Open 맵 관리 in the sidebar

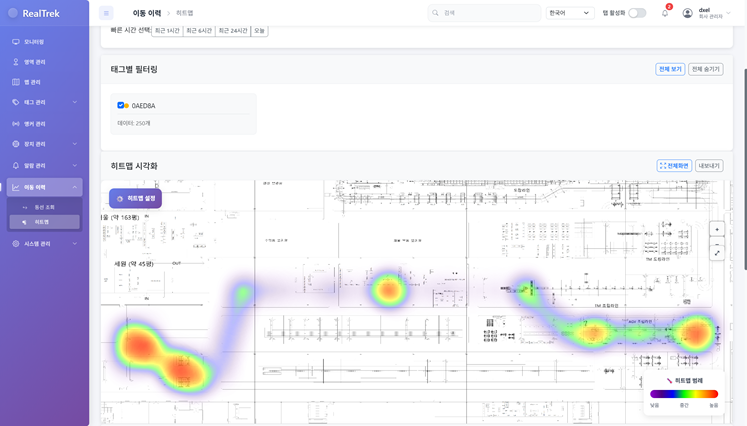click(33, 82)
